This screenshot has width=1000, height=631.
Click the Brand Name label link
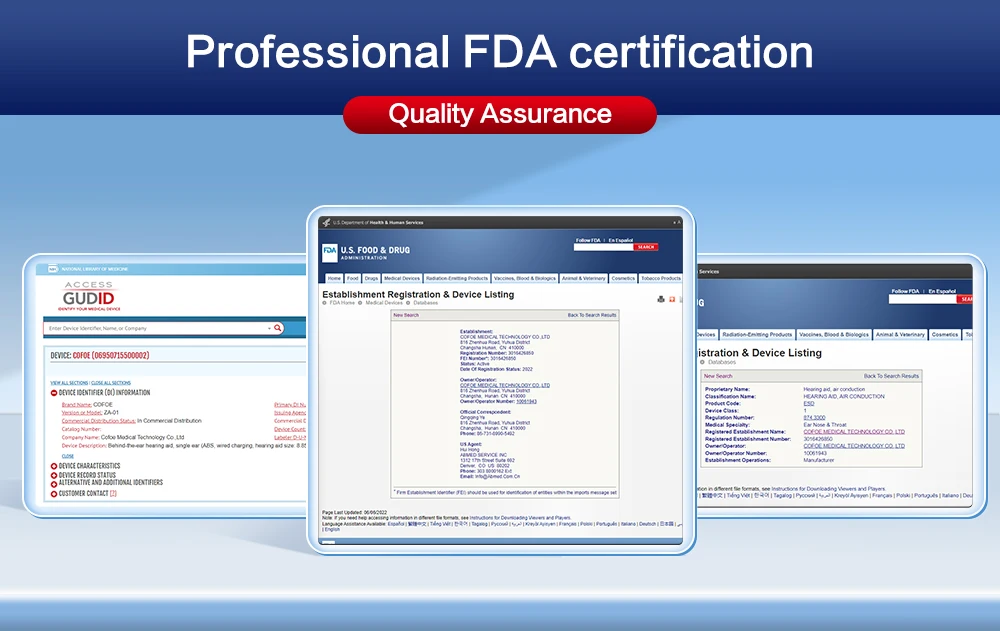[x=77, y=405]
